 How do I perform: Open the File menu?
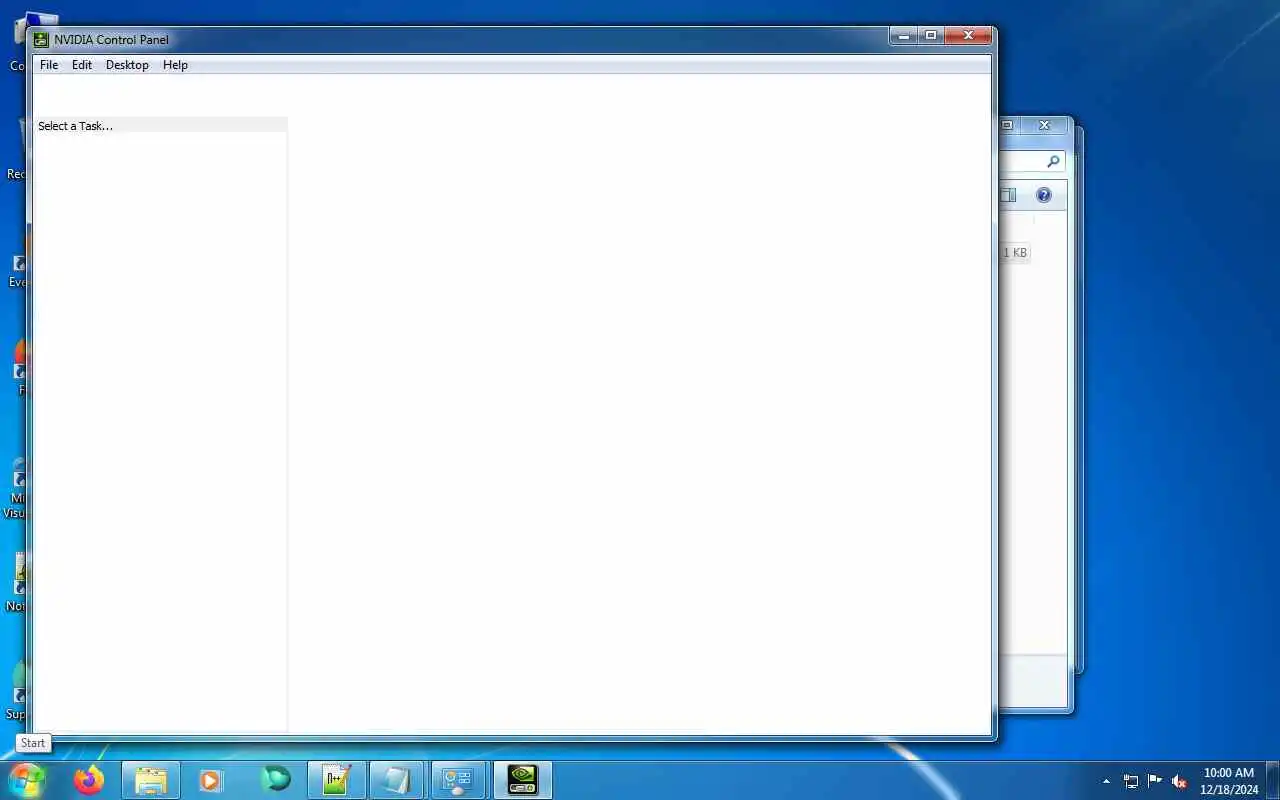tap(49, 65)
